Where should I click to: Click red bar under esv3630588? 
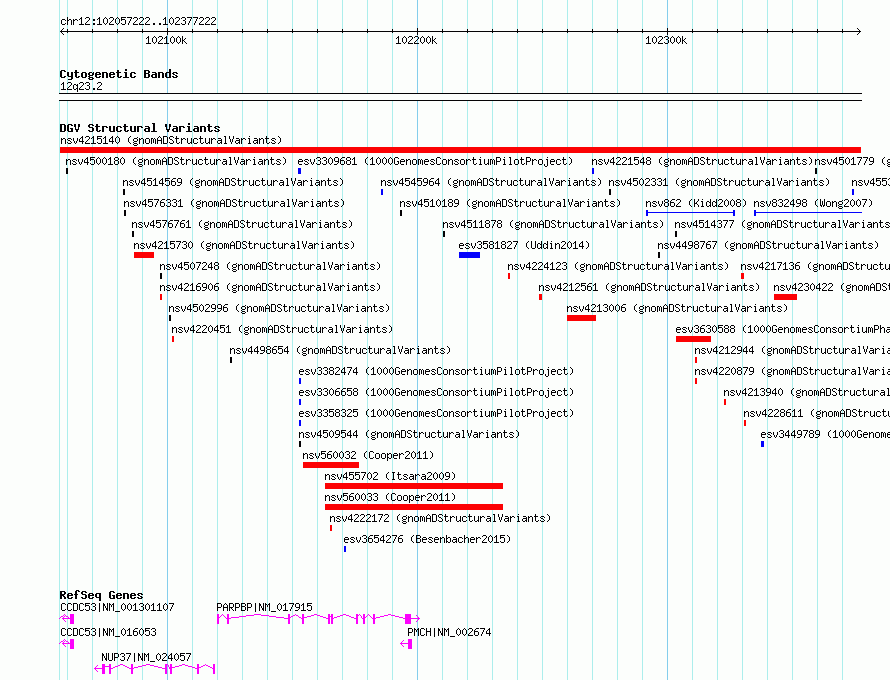tap(694, 339)
